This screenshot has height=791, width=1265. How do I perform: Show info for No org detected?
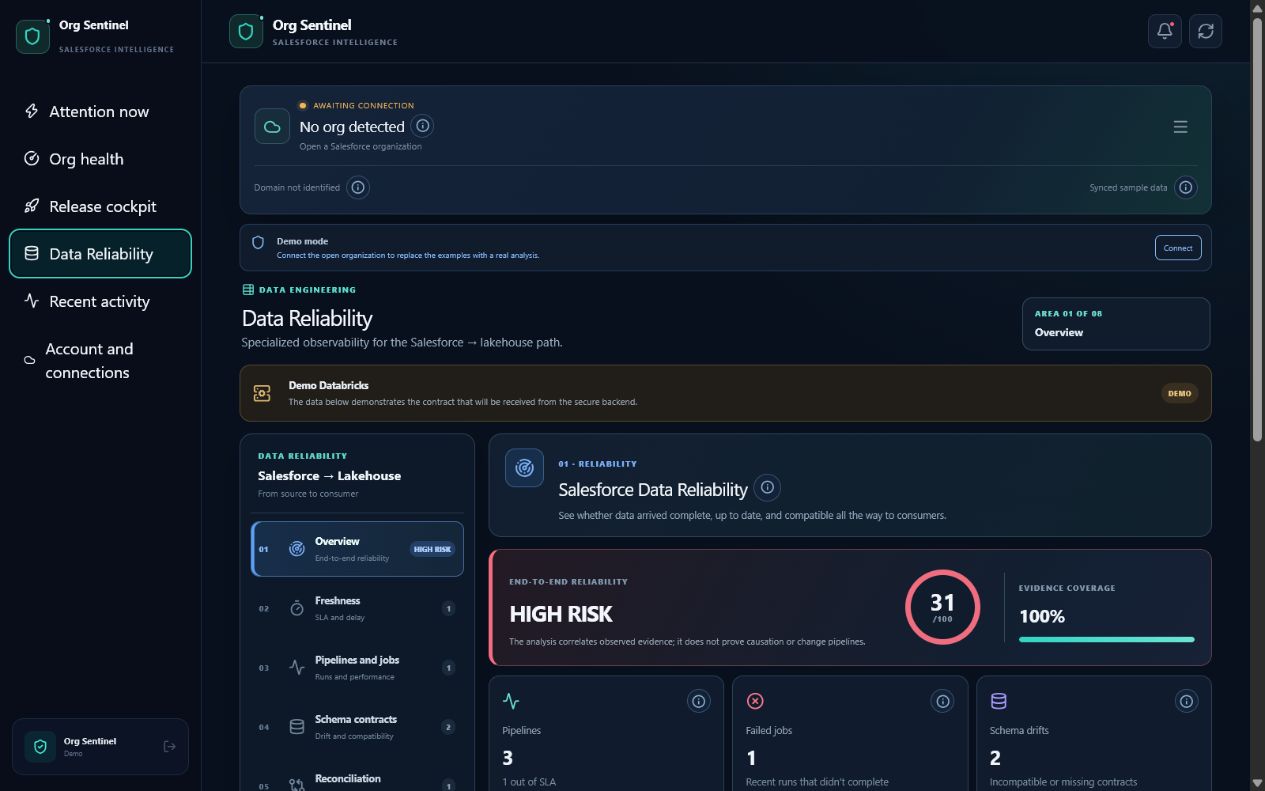click(x=422, y=126)
